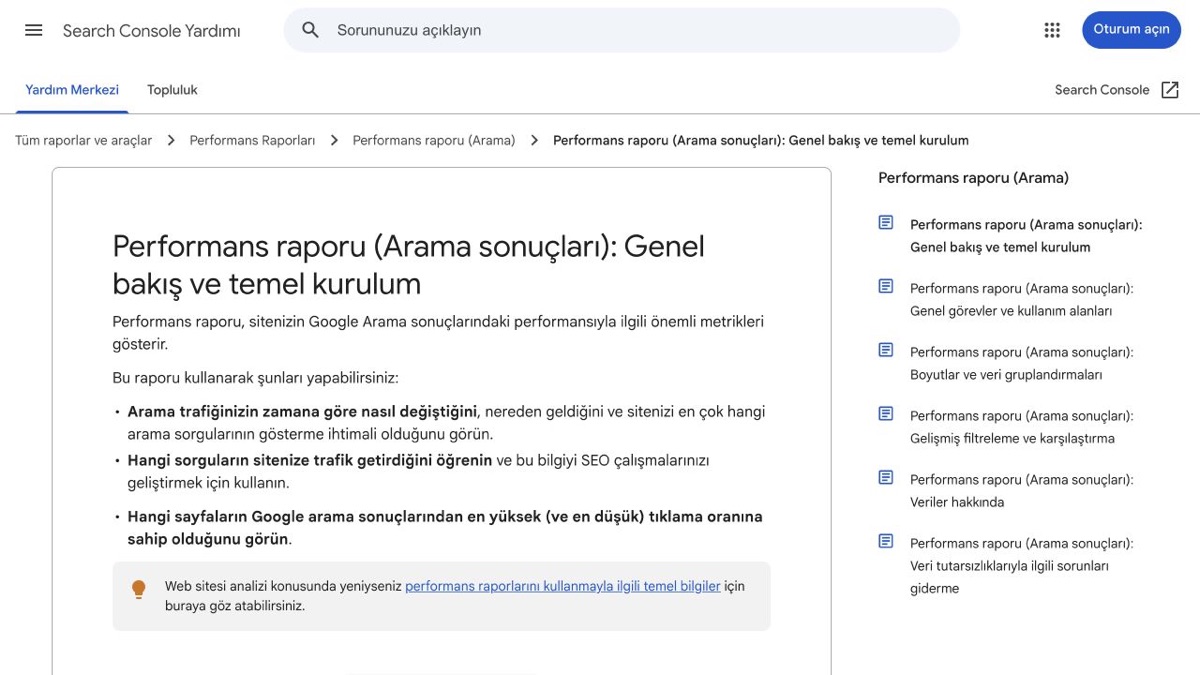Click the bold text Arama trafiğinizin zamana göre nasıl değiştiğini
Image resolution: width=1200 pixels, height=675 pixels.
tap(302, 411)
